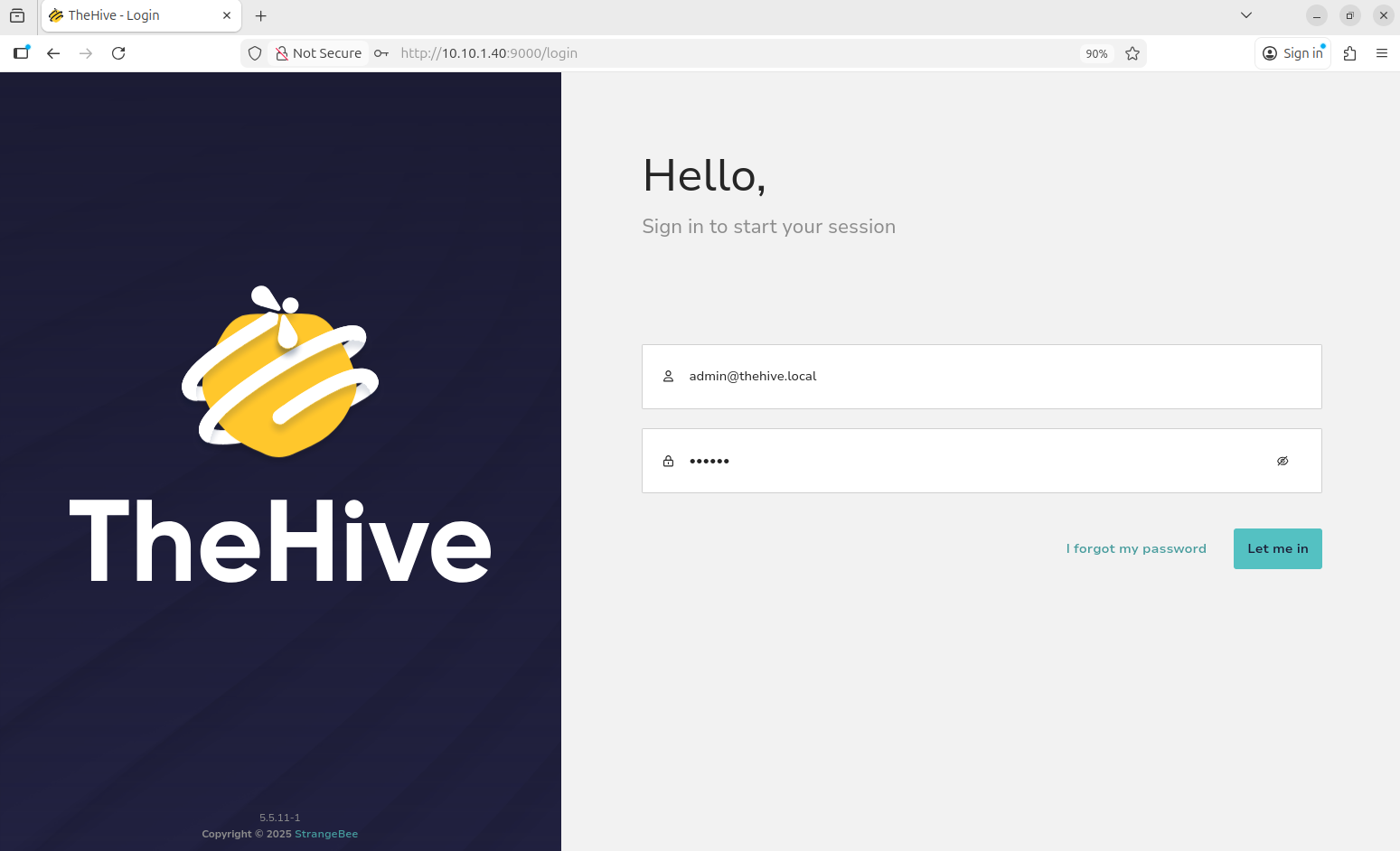Bookmark this page with star icon
Viewport: 1400px width, 851px height.
[1132, 53]
